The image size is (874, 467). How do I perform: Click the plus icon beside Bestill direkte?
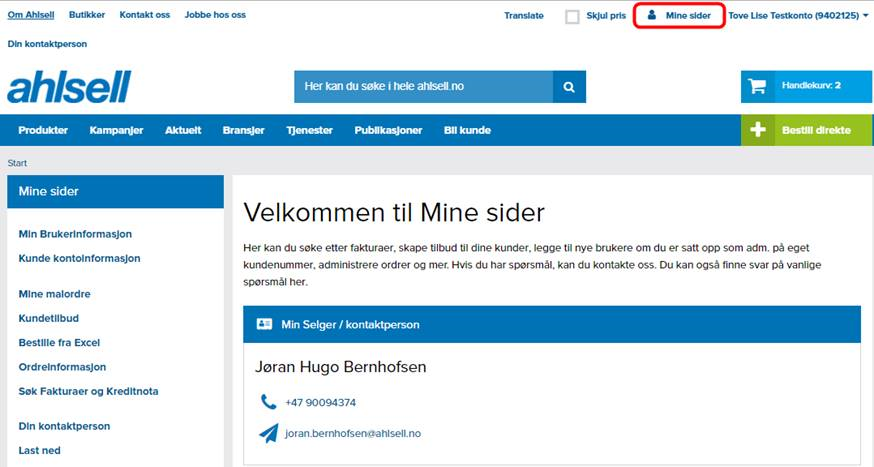758,130
